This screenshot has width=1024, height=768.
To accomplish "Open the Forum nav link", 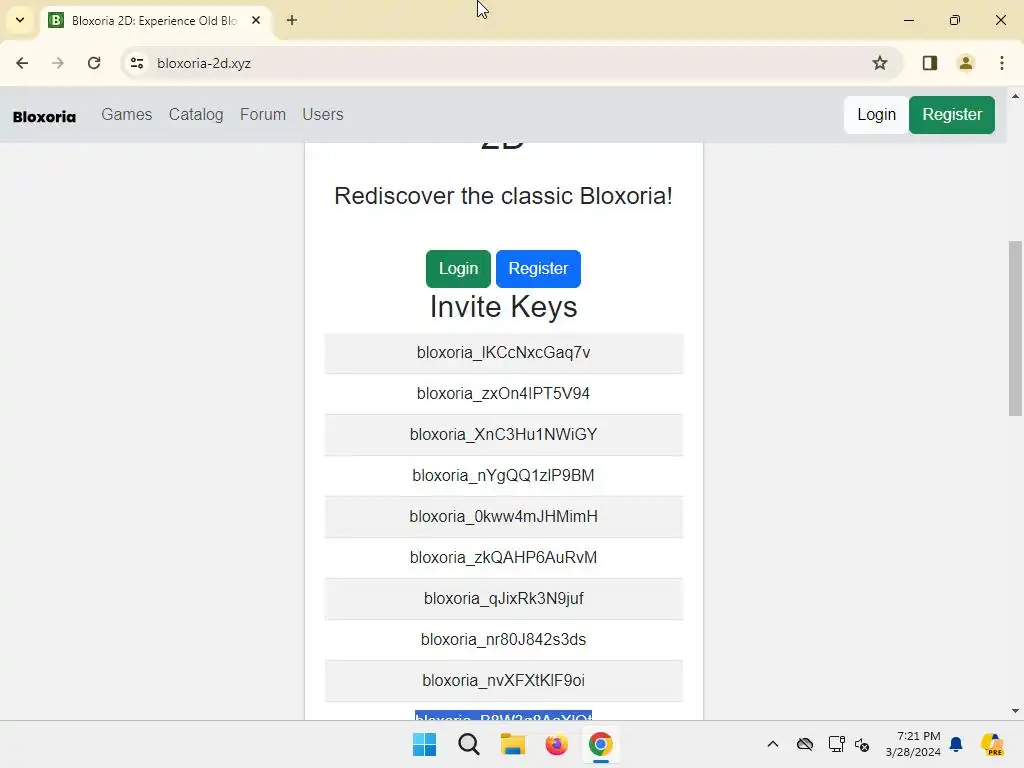I will [263, 114].
